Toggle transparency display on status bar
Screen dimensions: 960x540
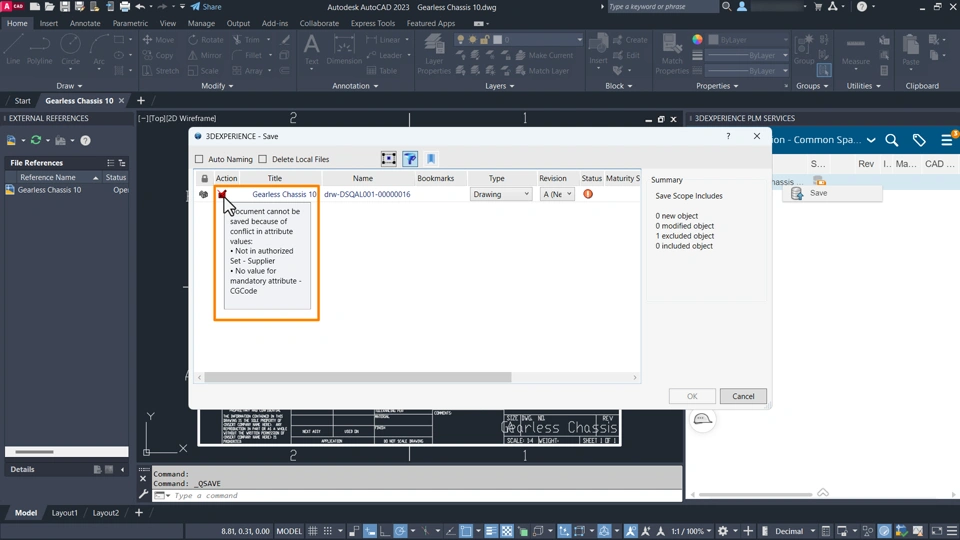[507, 531]
